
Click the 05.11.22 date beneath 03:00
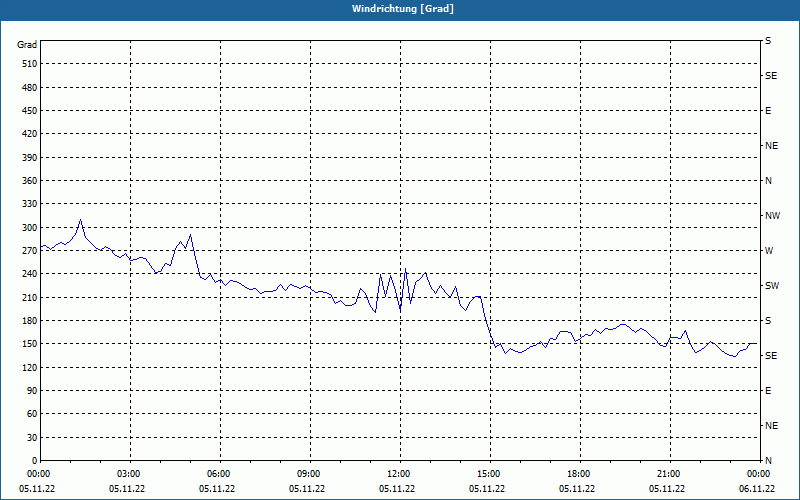[x=127, y=489]
